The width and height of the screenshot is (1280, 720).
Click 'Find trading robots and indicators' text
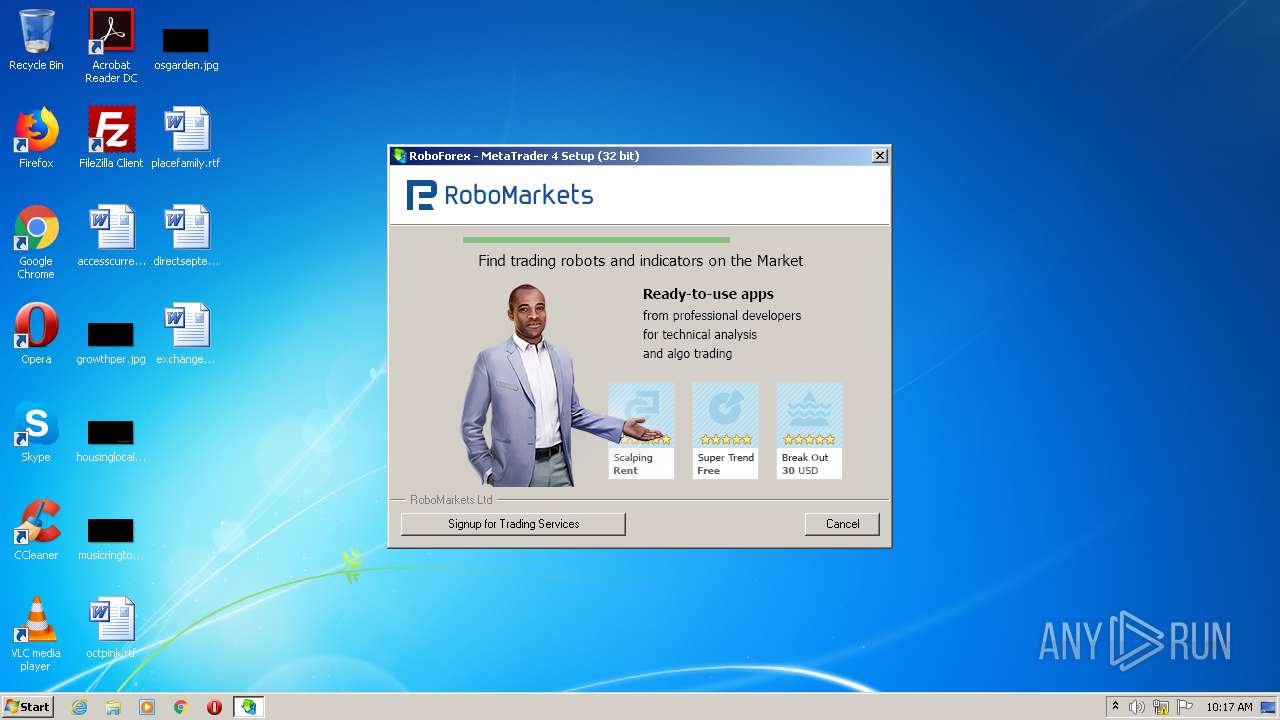(x=641, y=261)
